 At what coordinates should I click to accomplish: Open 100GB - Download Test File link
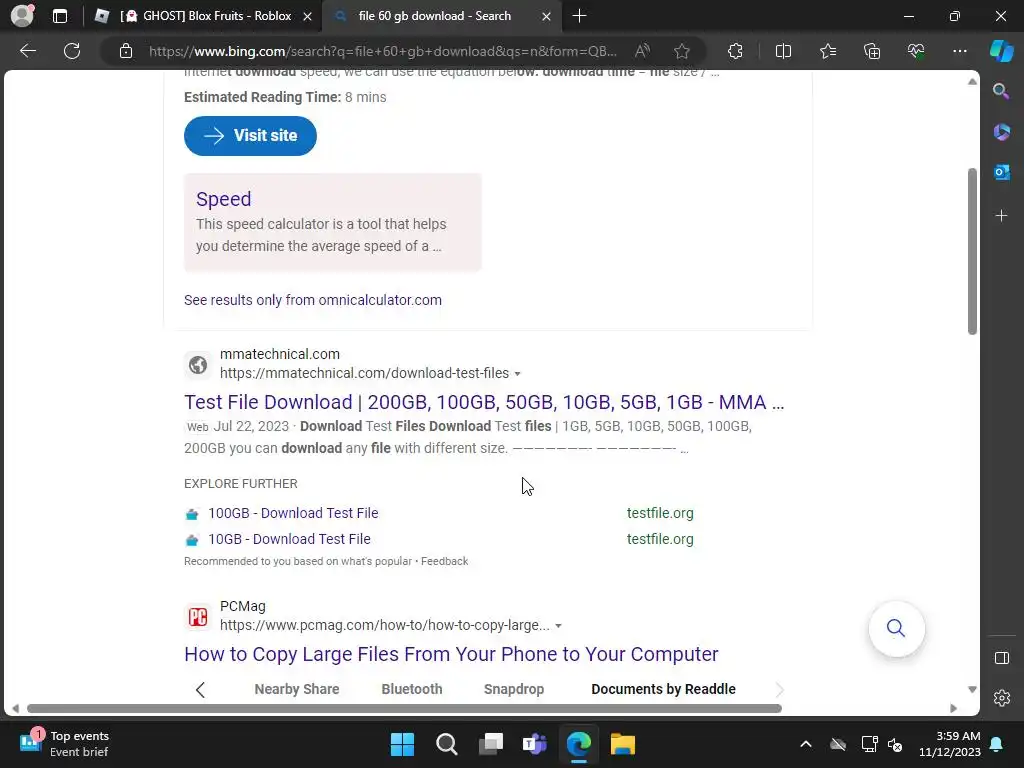pos(293,513)
